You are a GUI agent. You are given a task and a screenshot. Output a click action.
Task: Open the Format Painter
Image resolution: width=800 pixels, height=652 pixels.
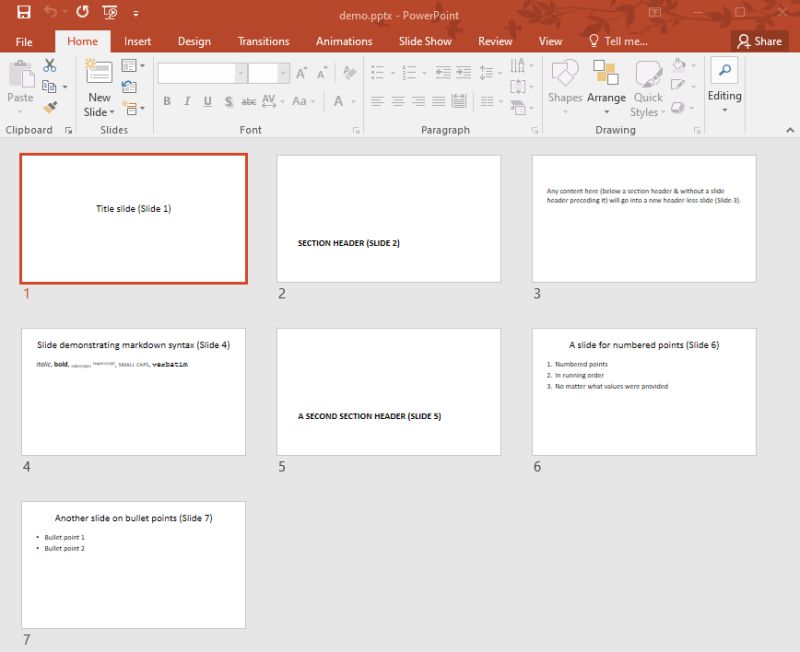50,106
